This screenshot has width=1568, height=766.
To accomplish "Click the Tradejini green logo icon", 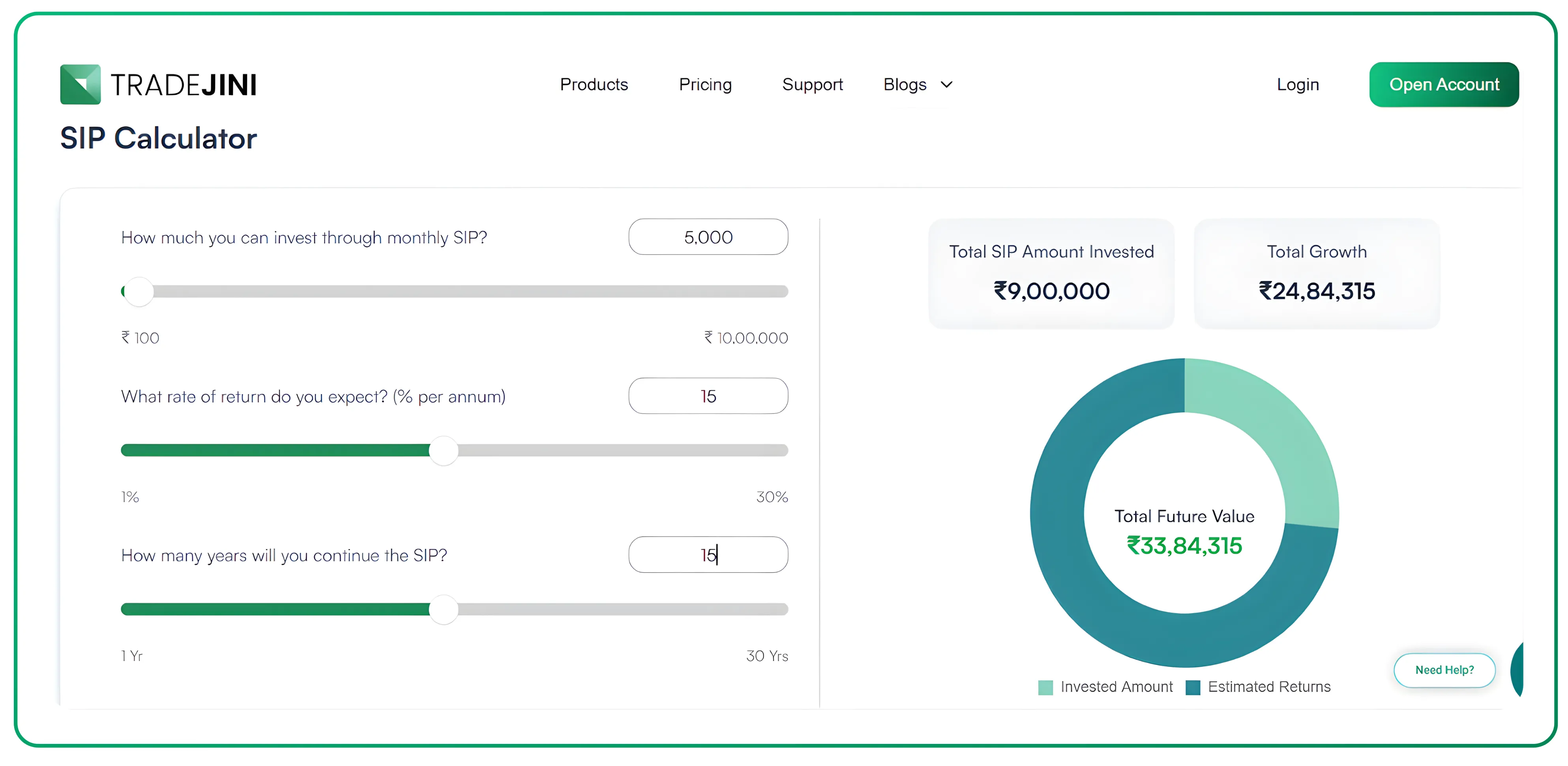I will [x=81, y=84].
